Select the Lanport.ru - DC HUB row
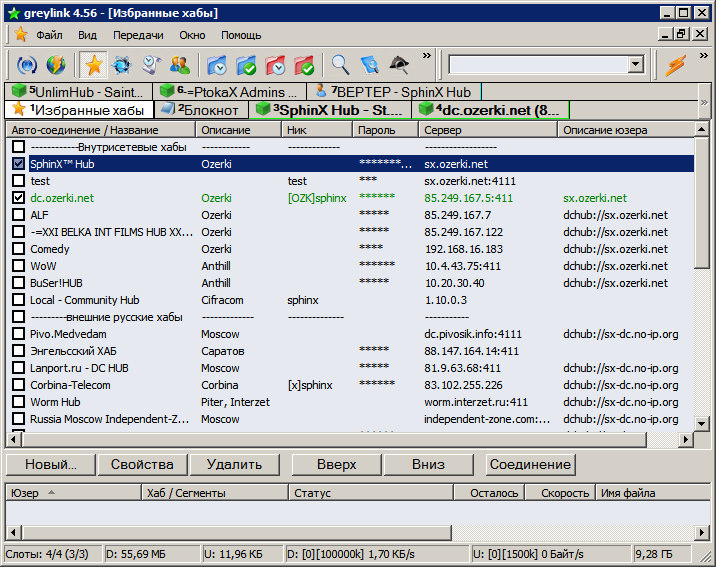 click(350, 368)
